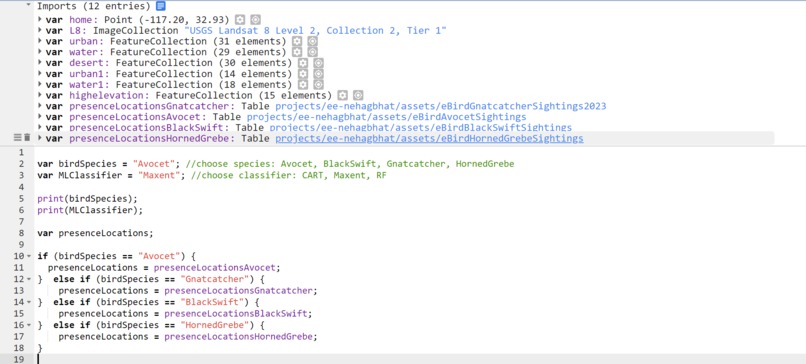806x364 pixels.
Task: Fold the else-if block at line 14
Action: pyautogui.click(x=29, y=302)
